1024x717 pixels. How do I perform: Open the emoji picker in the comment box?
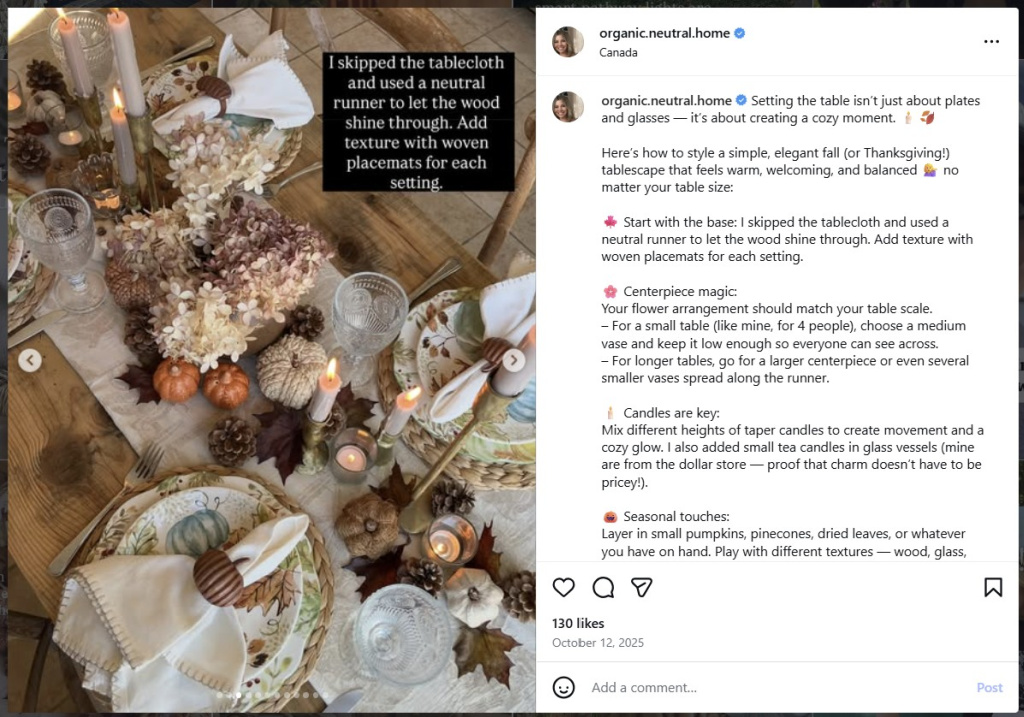pyautogui.click(x=564, y=687)
